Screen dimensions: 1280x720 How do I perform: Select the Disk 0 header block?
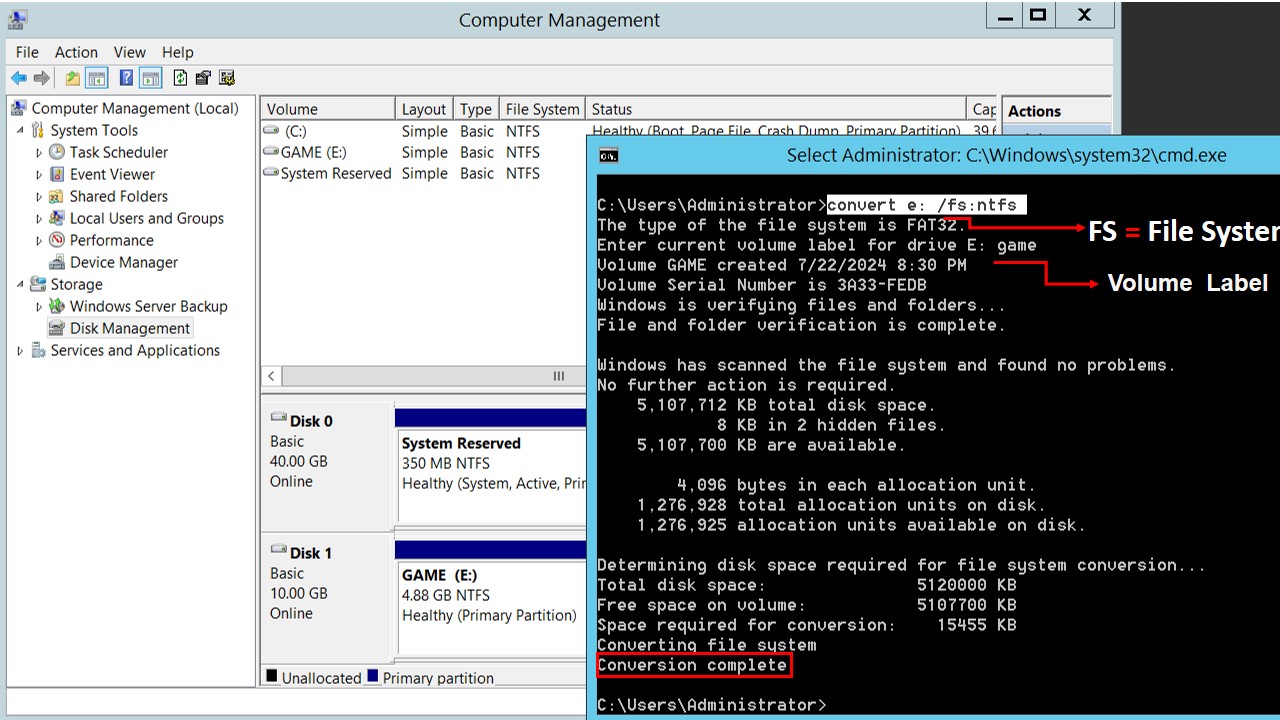[327, 465]
